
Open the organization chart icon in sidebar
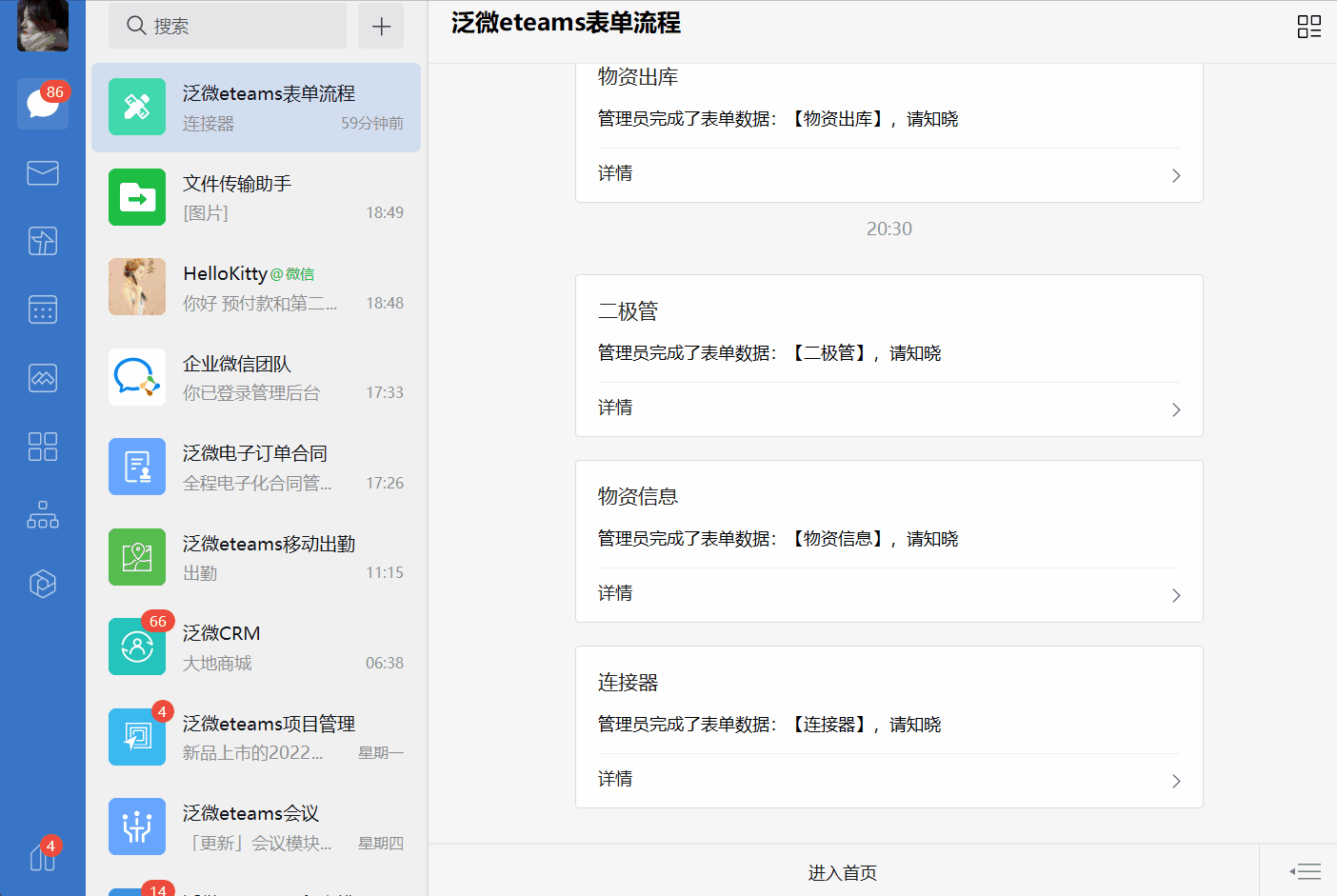(x=43, y=515)
